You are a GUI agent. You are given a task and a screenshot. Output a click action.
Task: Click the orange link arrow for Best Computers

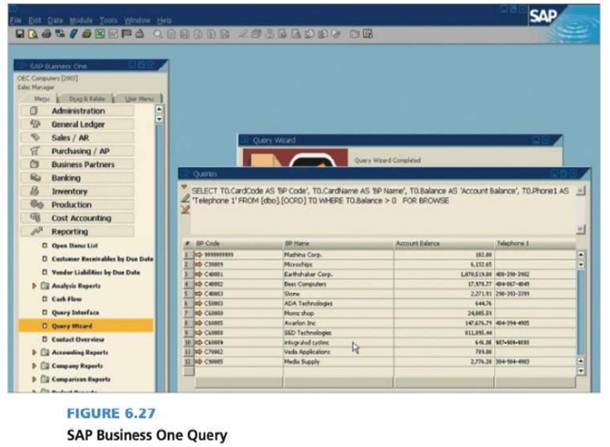pos(198,284)
